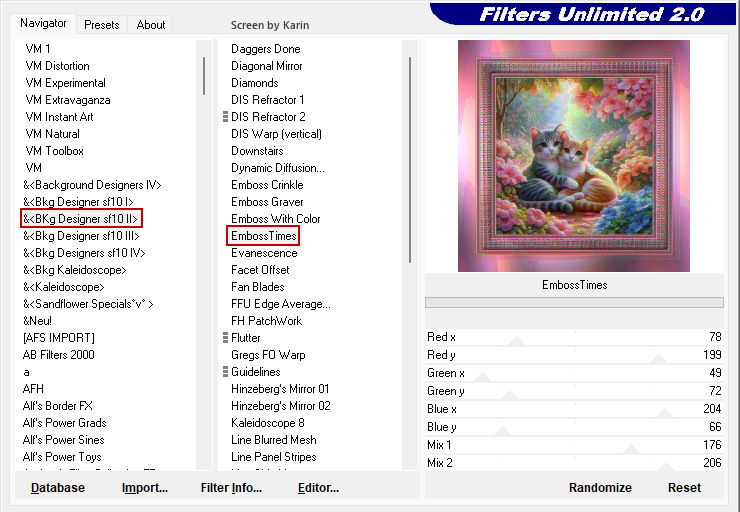Adjust the Red x slider
This screenshot has width=740, height=512.
coord(516,340)
